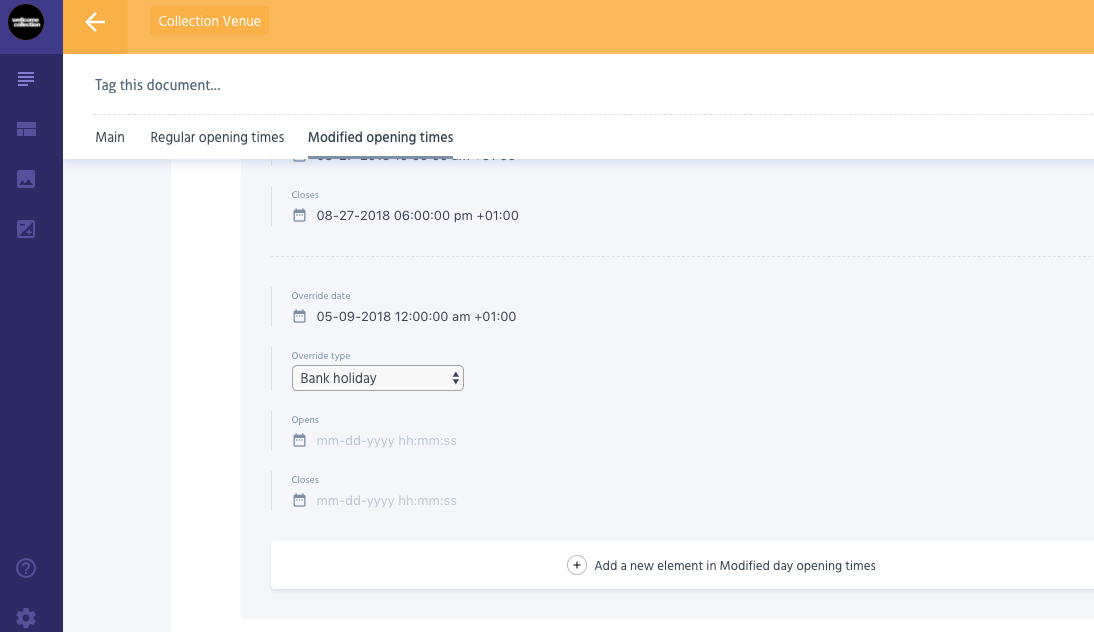Click the Collection Venue label

pos(209,21)
